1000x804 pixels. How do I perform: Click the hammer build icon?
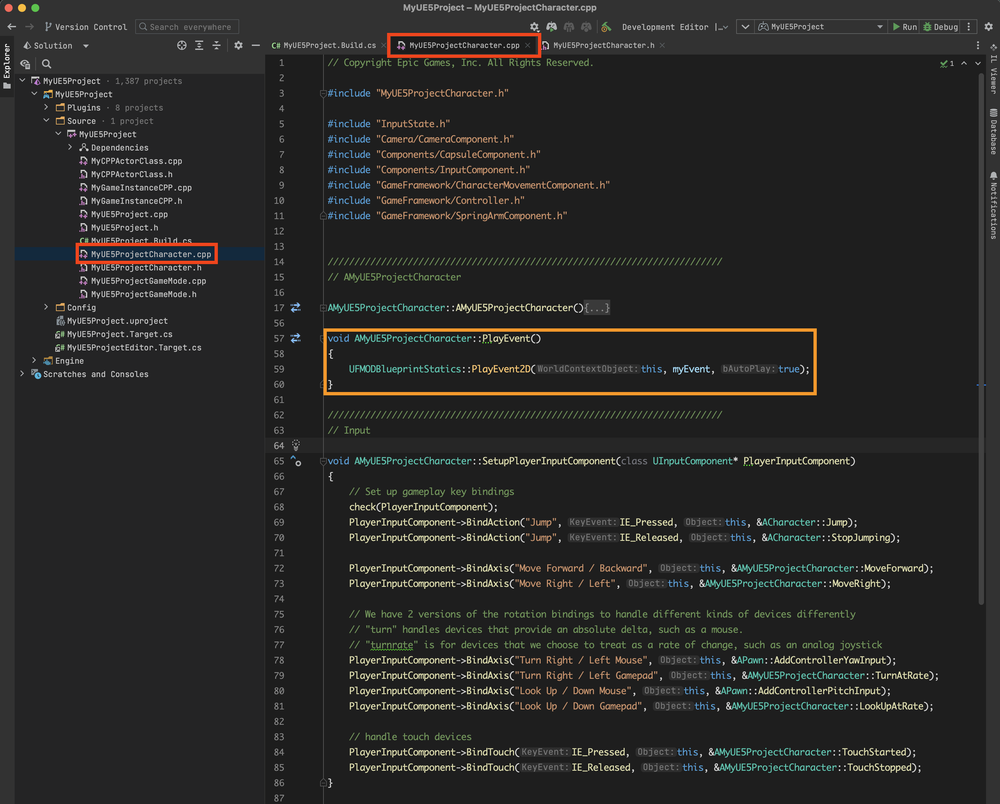point(606,27)
